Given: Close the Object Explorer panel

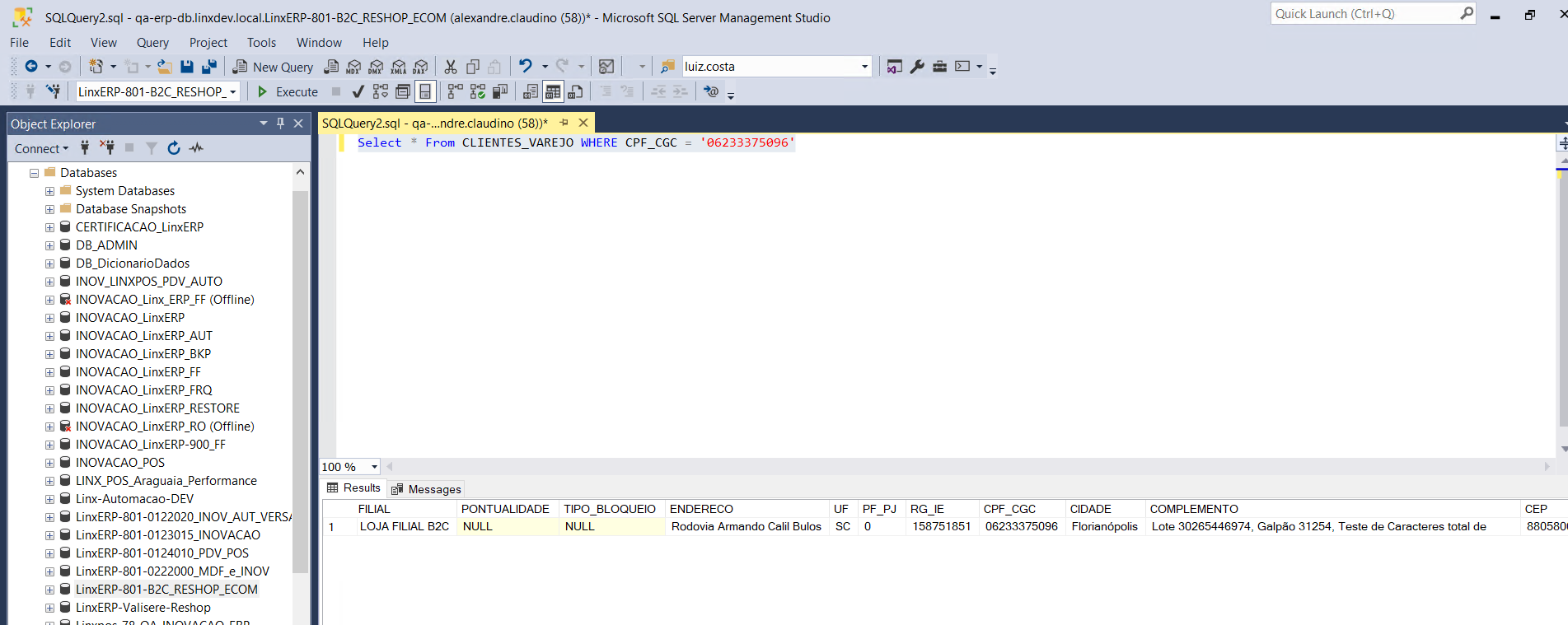Looking at the screenshot, I should [x=298, y=123].
